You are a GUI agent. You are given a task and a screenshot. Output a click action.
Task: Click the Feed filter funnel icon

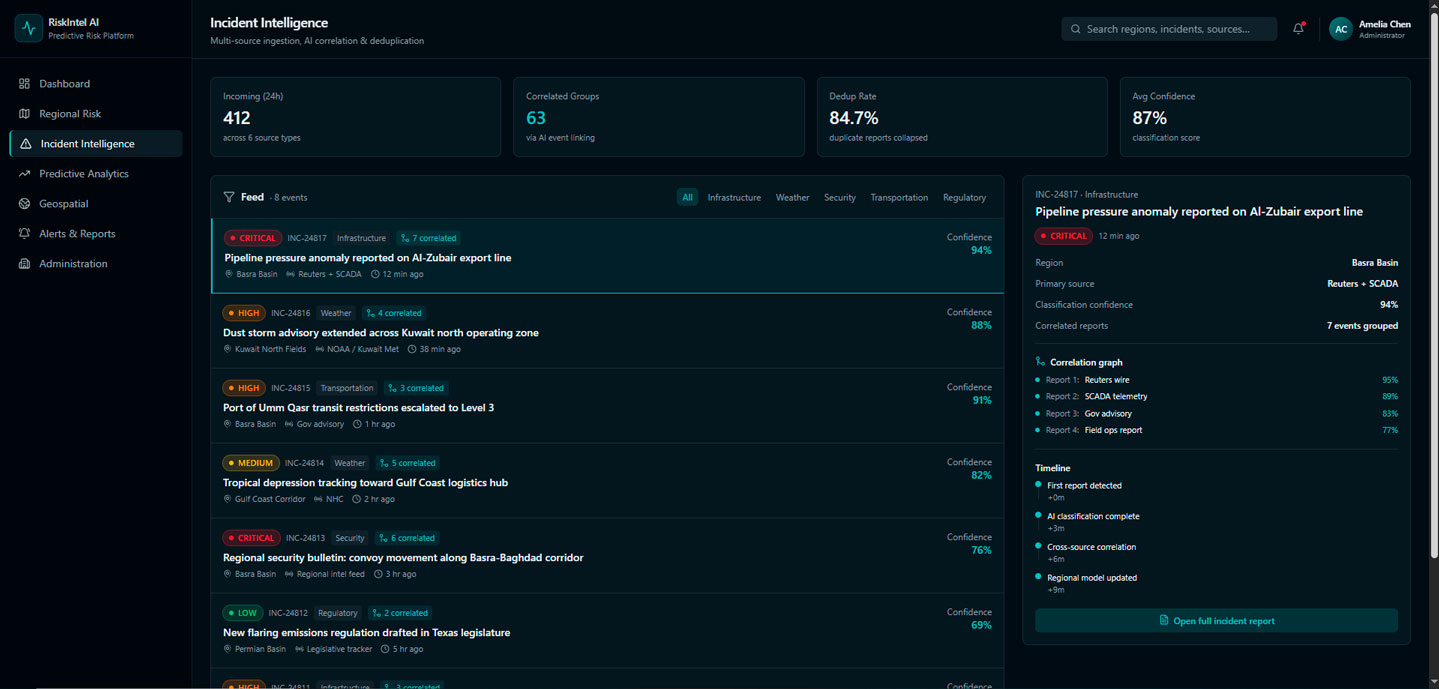229,197
